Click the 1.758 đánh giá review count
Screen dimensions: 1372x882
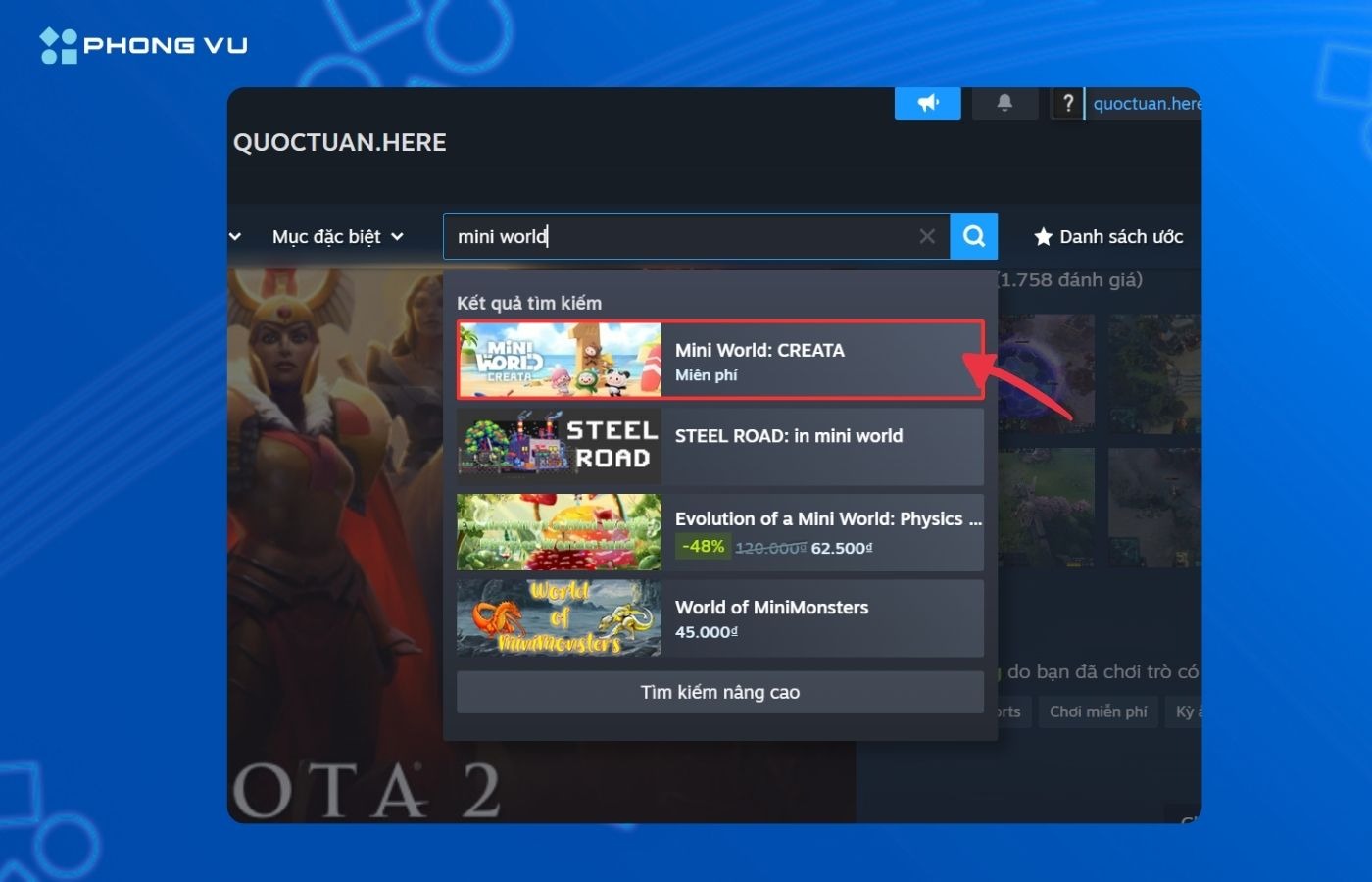point(1070,280)
